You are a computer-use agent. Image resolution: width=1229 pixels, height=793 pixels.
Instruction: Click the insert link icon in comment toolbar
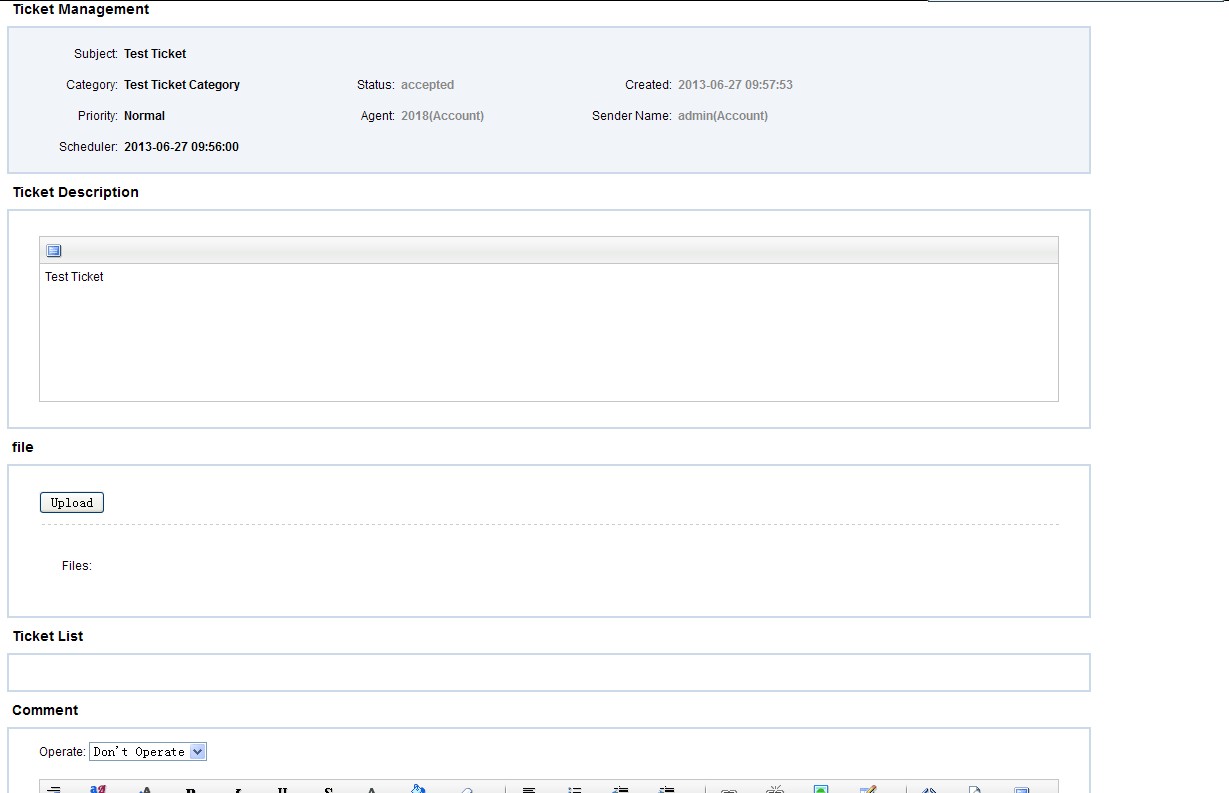click(729, 790)
